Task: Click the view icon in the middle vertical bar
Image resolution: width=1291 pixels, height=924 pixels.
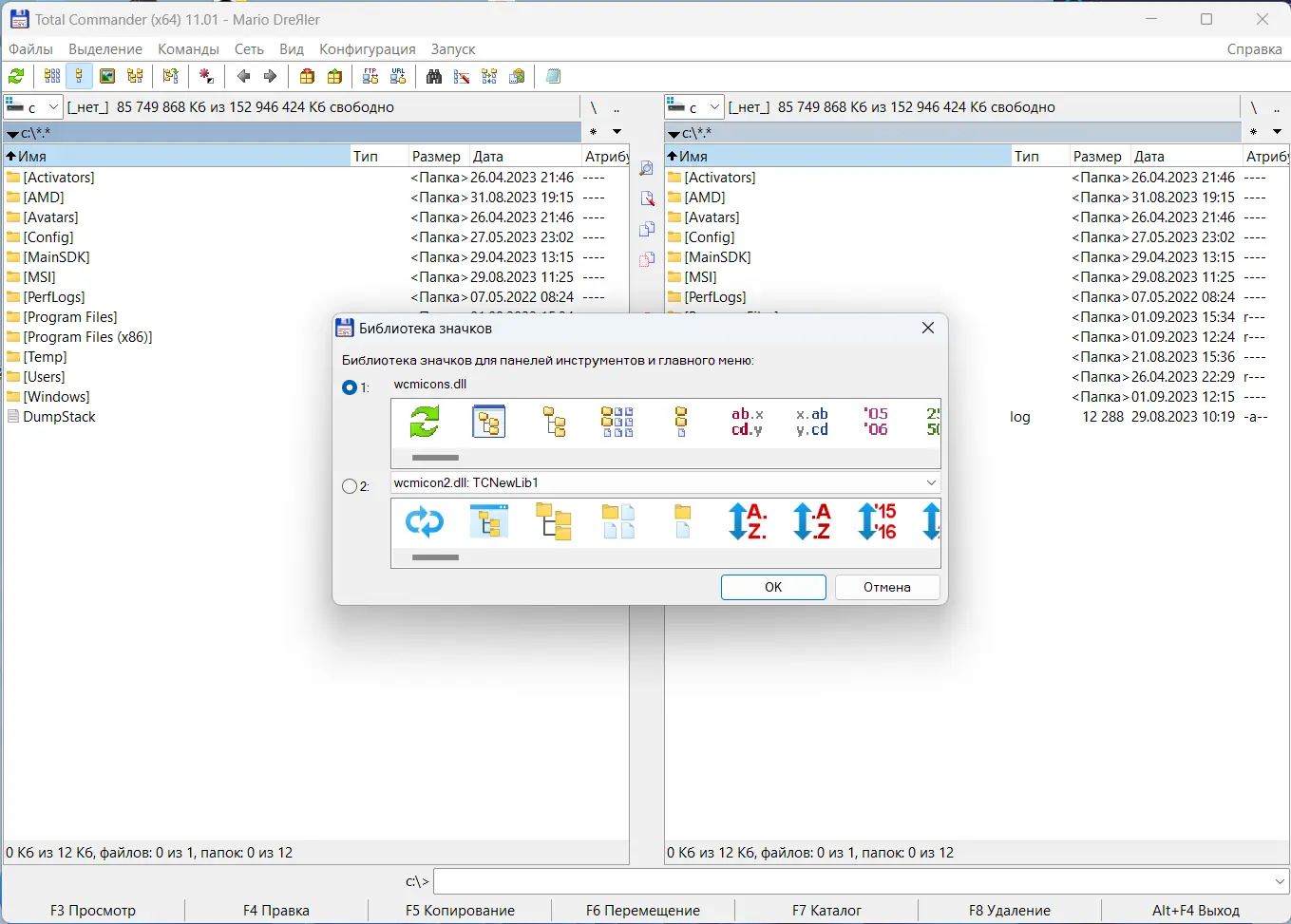Action: pyautogui.click(x=647, y=168)
